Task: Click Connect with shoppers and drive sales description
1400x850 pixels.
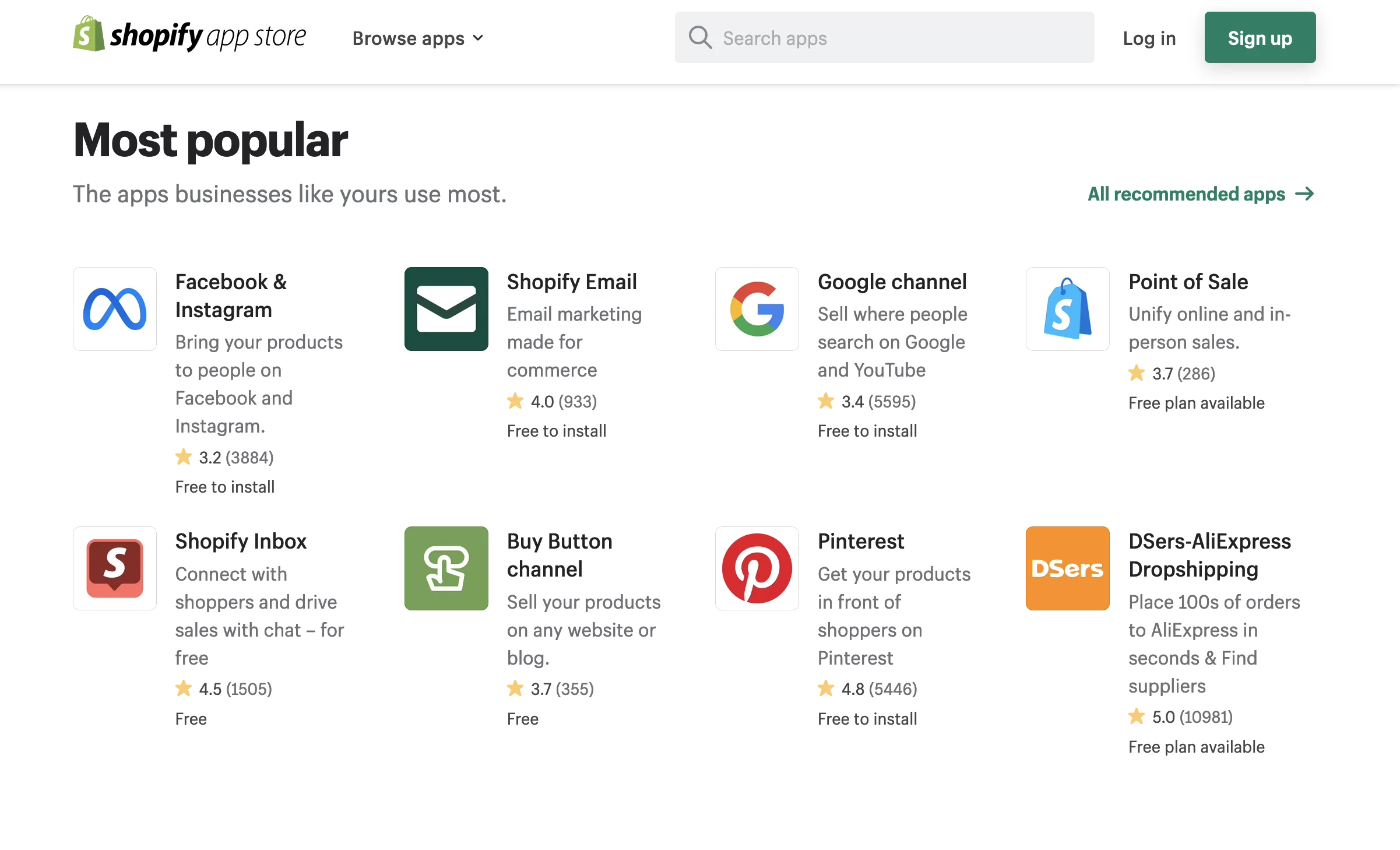Action: click(259, 616)
